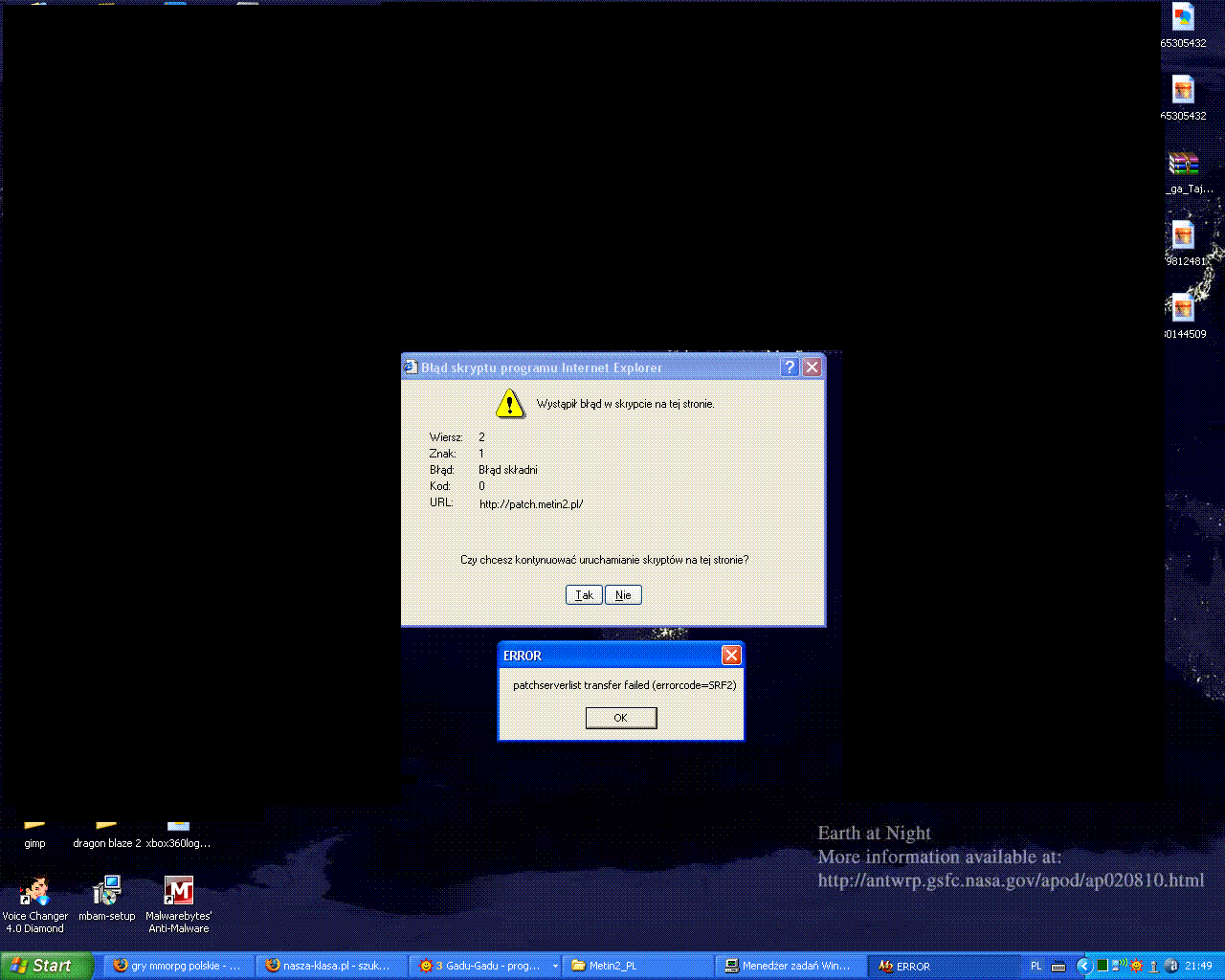Click the yellow warning triangle icon
This screenshot has height=980, width=1225.
[509, 404]
